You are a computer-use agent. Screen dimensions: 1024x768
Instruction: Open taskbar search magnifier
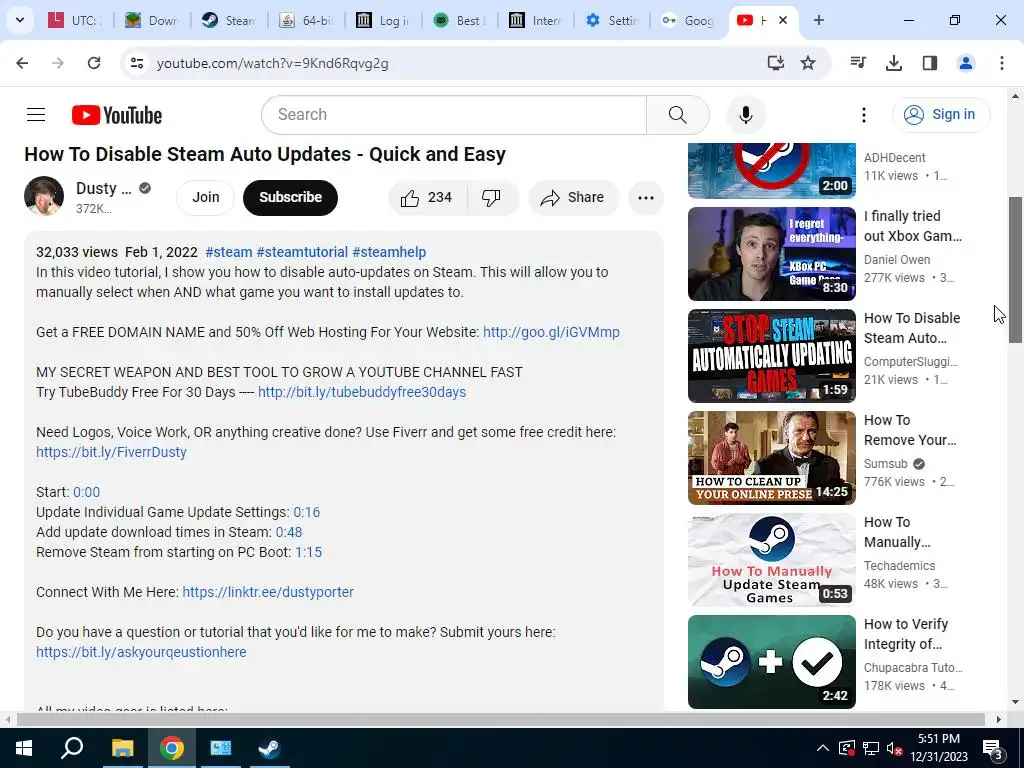[x=72, y=748]
